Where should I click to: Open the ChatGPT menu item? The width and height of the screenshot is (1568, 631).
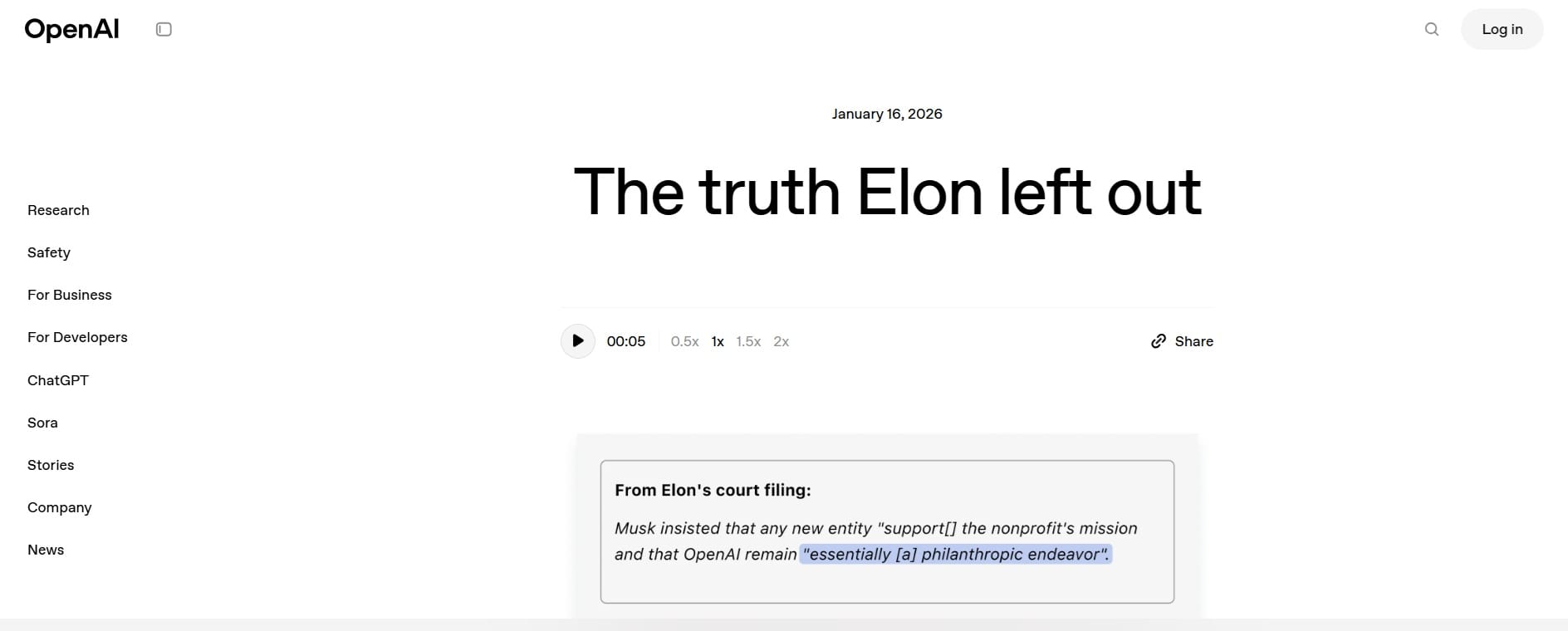click(x=58, y=380)
